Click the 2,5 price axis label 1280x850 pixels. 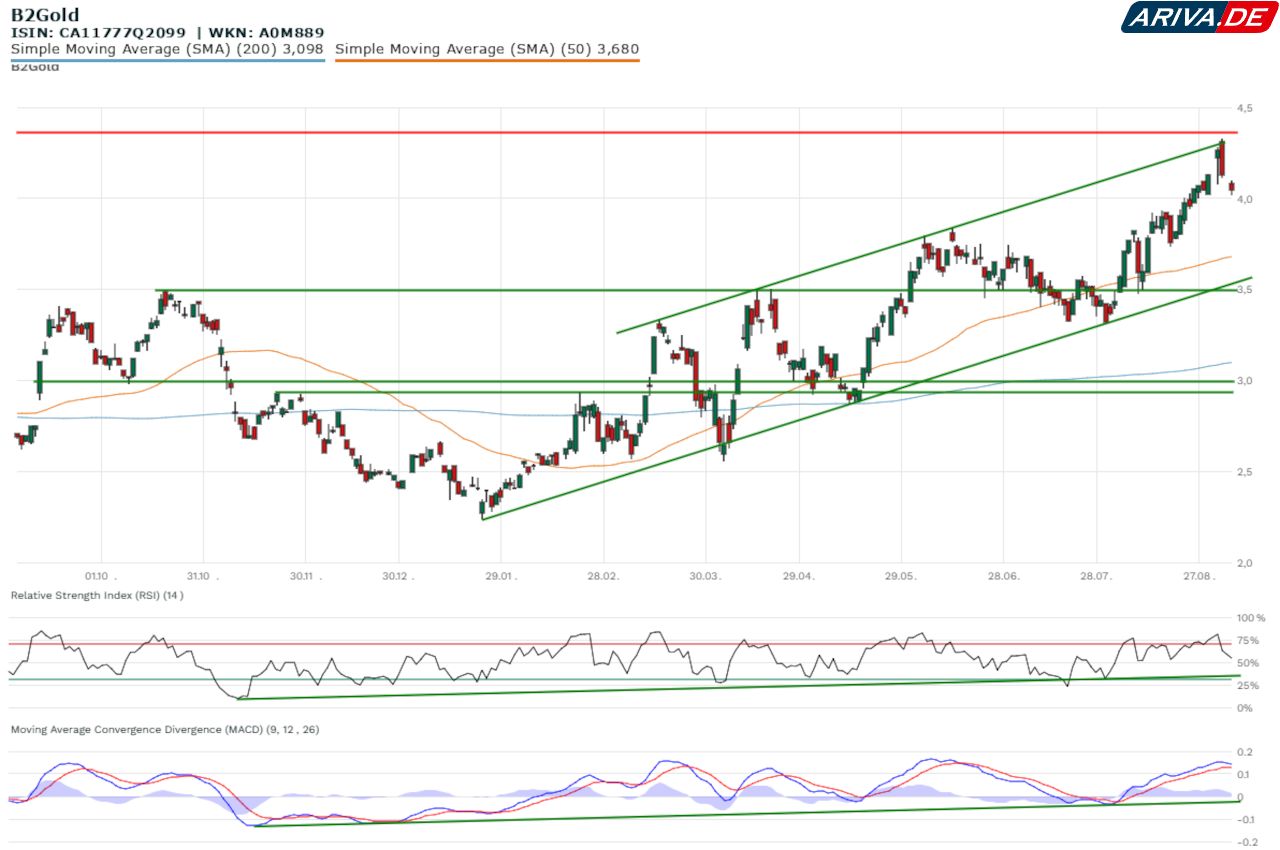pos(1245,472)
